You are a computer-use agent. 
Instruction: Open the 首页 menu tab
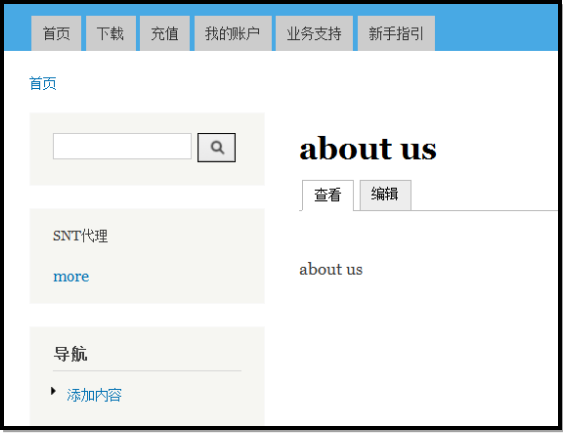point(56,33)
